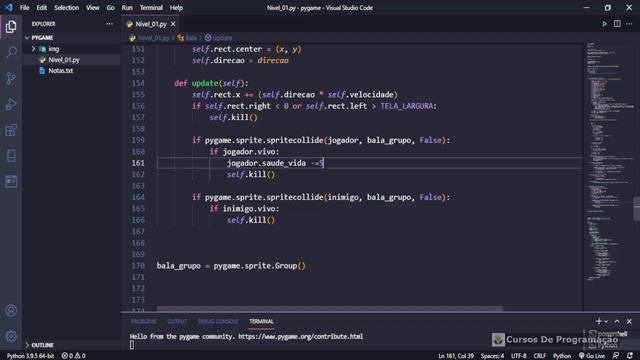Screen dimensions: 640x360
Task: Open the File menu
Action: [24, 8]
